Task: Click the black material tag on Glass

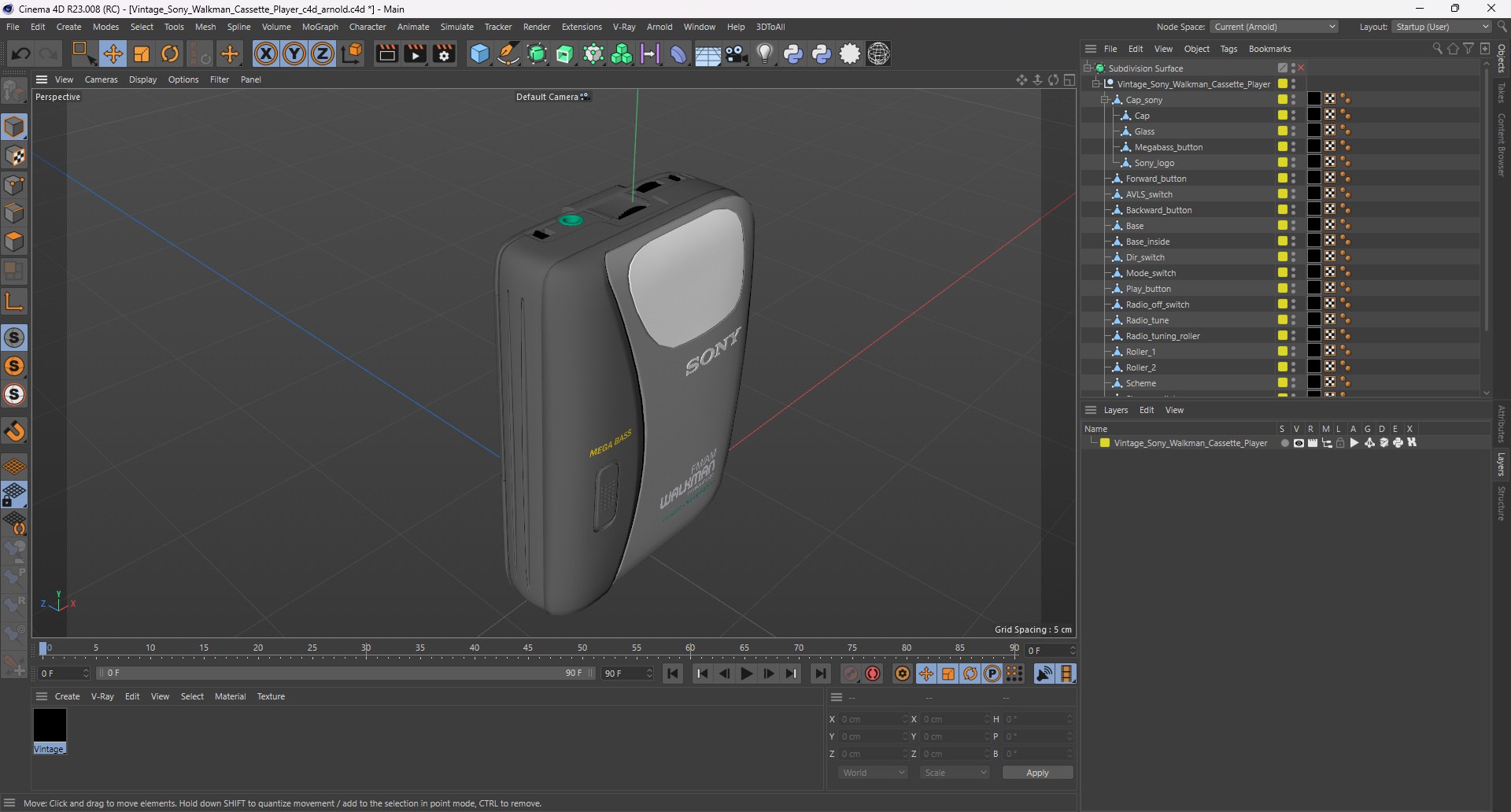Action: 1314,131
